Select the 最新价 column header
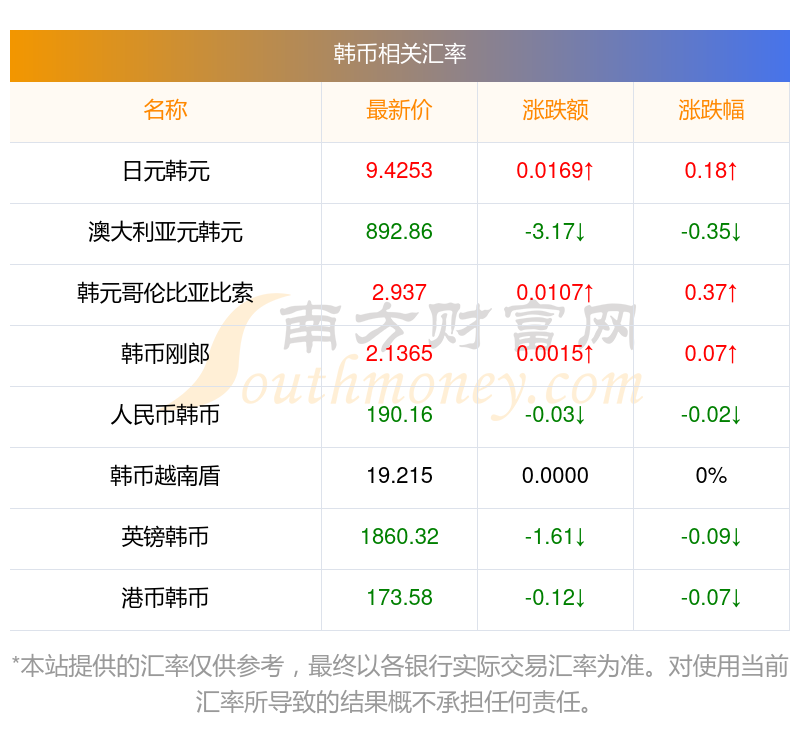This screenshot has height=733, width=800. pyautogui.click(x=399, y=110)
